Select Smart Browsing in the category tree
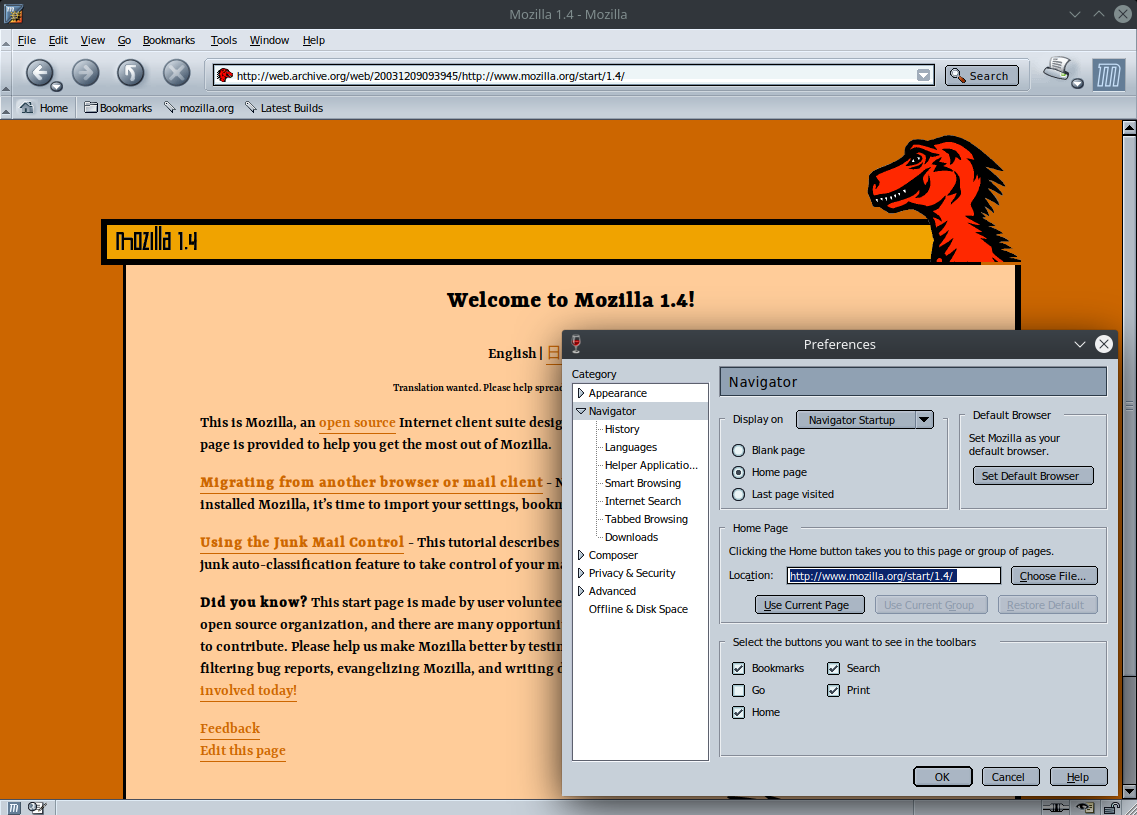 coord(642,484)
